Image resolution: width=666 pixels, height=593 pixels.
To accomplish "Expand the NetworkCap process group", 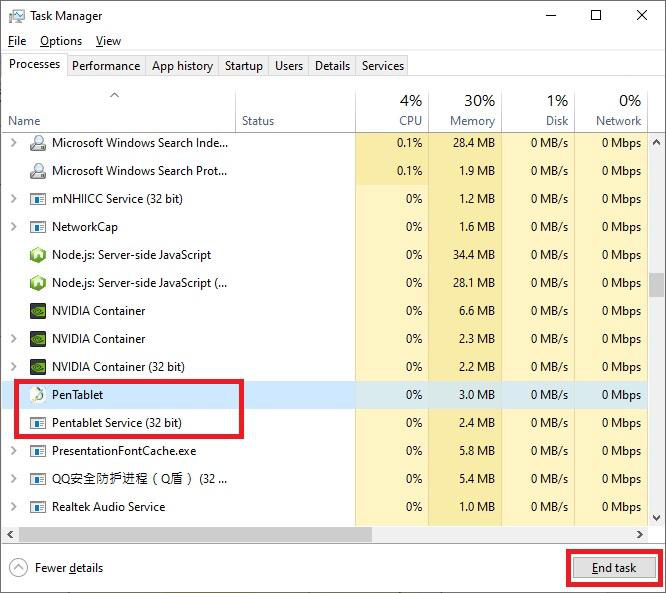I will (14, 227).
